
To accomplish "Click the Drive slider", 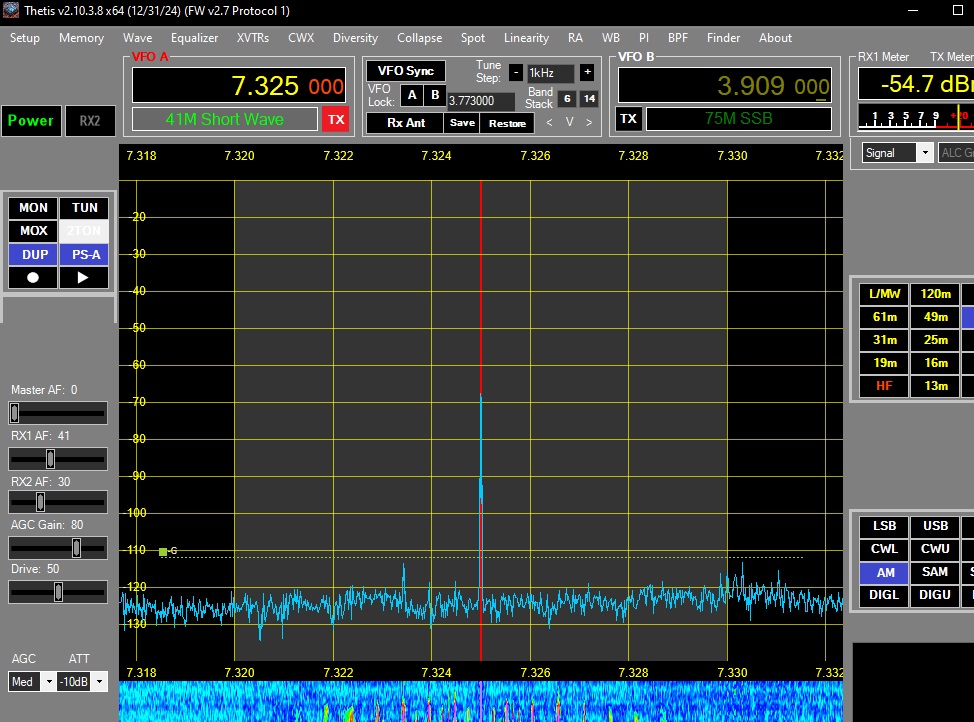I will click(x=58, y=592).
